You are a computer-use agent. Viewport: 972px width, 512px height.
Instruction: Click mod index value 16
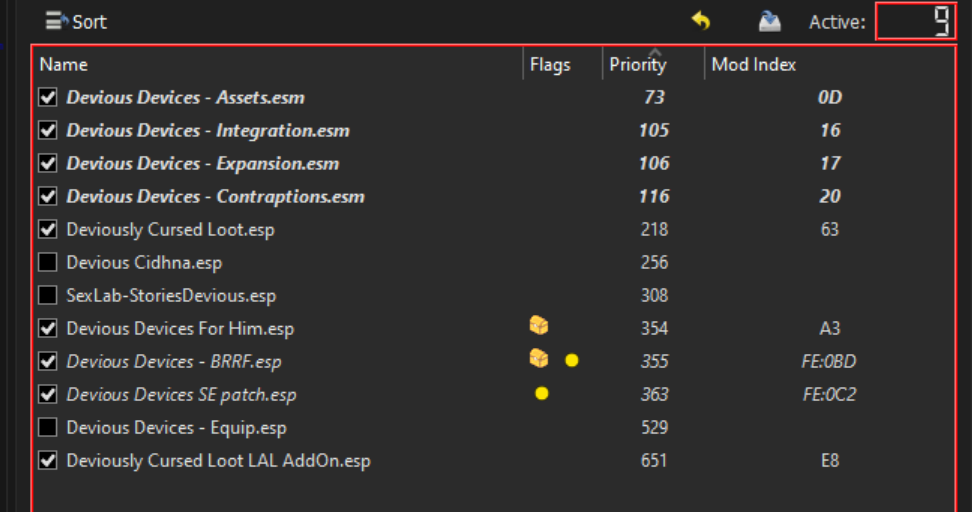click(829, 130)
